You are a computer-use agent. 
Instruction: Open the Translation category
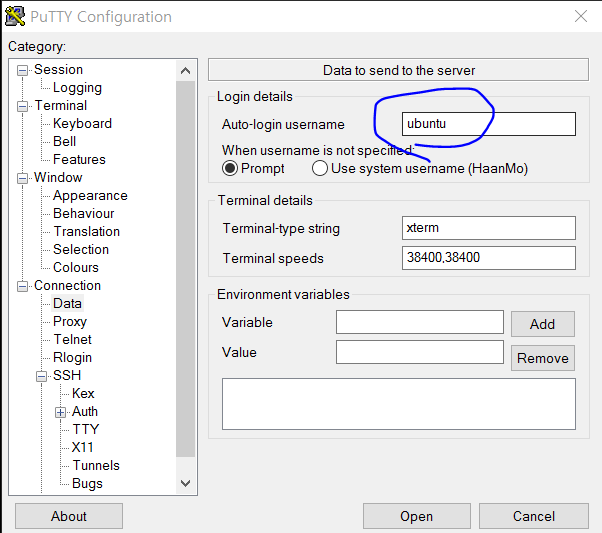pos(87,232)
